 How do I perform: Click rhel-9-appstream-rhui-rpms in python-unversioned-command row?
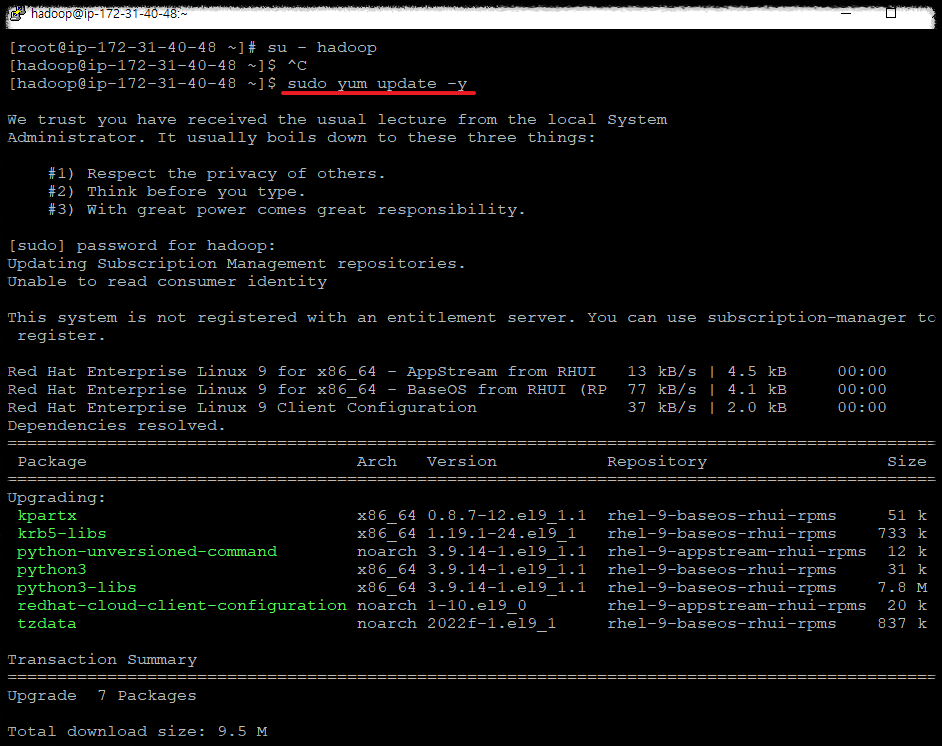click(x=737, y=552)
